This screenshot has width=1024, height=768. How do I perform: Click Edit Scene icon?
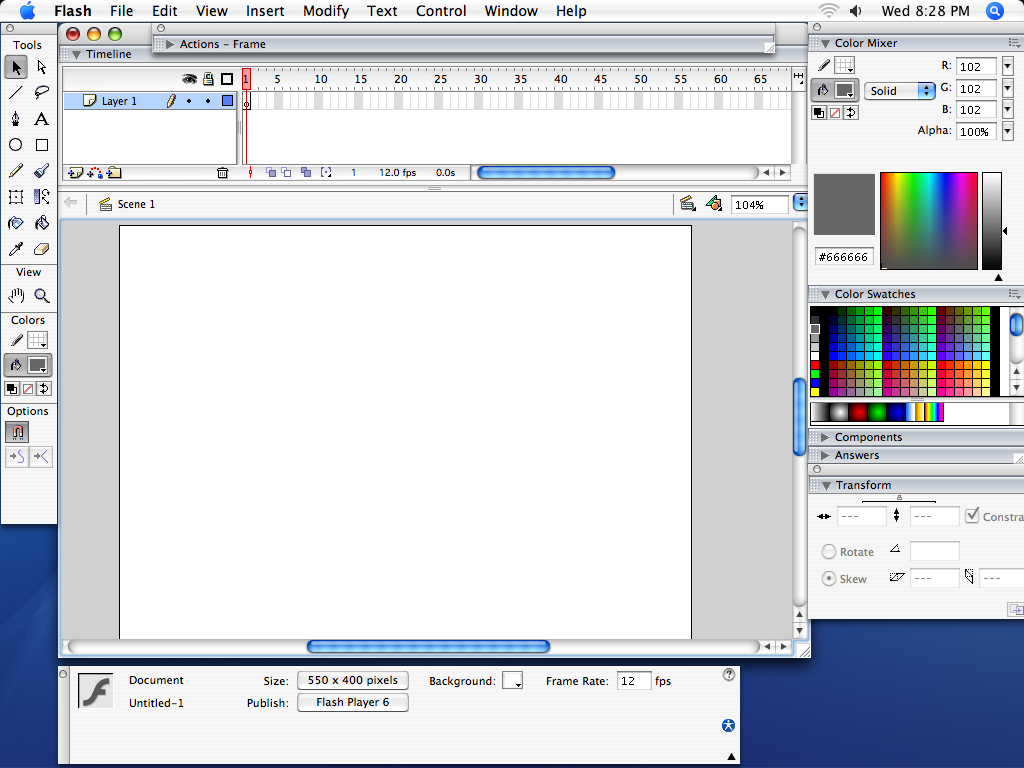click(x=687, y=204)
